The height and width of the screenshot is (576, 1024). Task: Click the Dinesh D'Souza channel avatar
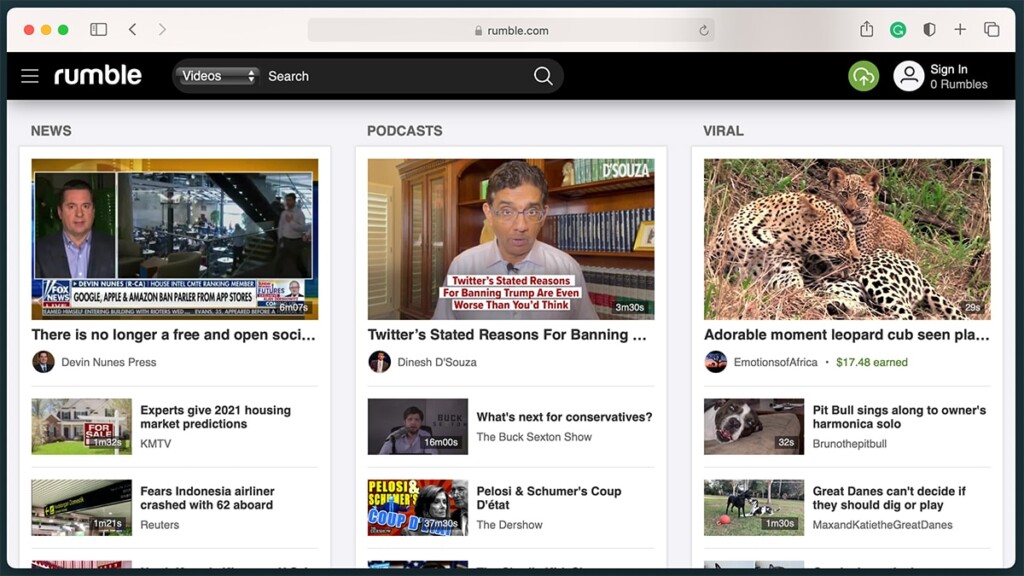coord(379,362)
